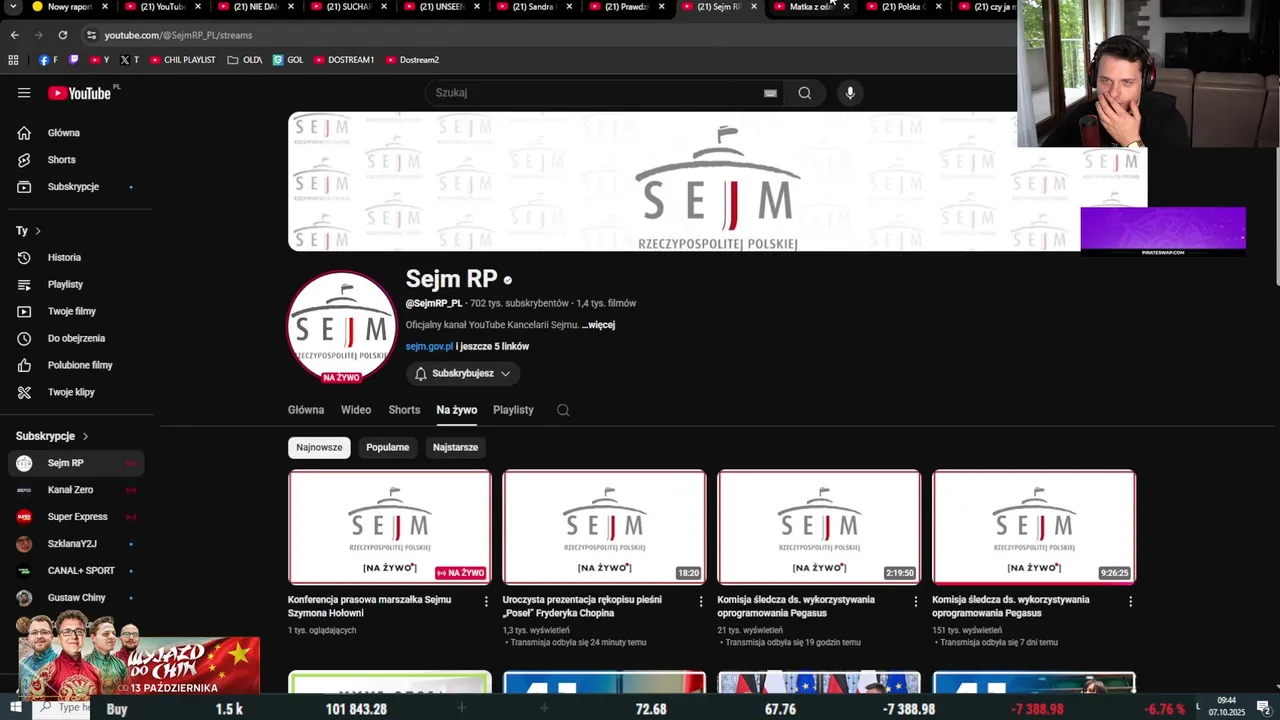
Task: Switch to the Główna channel tab
Action: click(306, 410)
